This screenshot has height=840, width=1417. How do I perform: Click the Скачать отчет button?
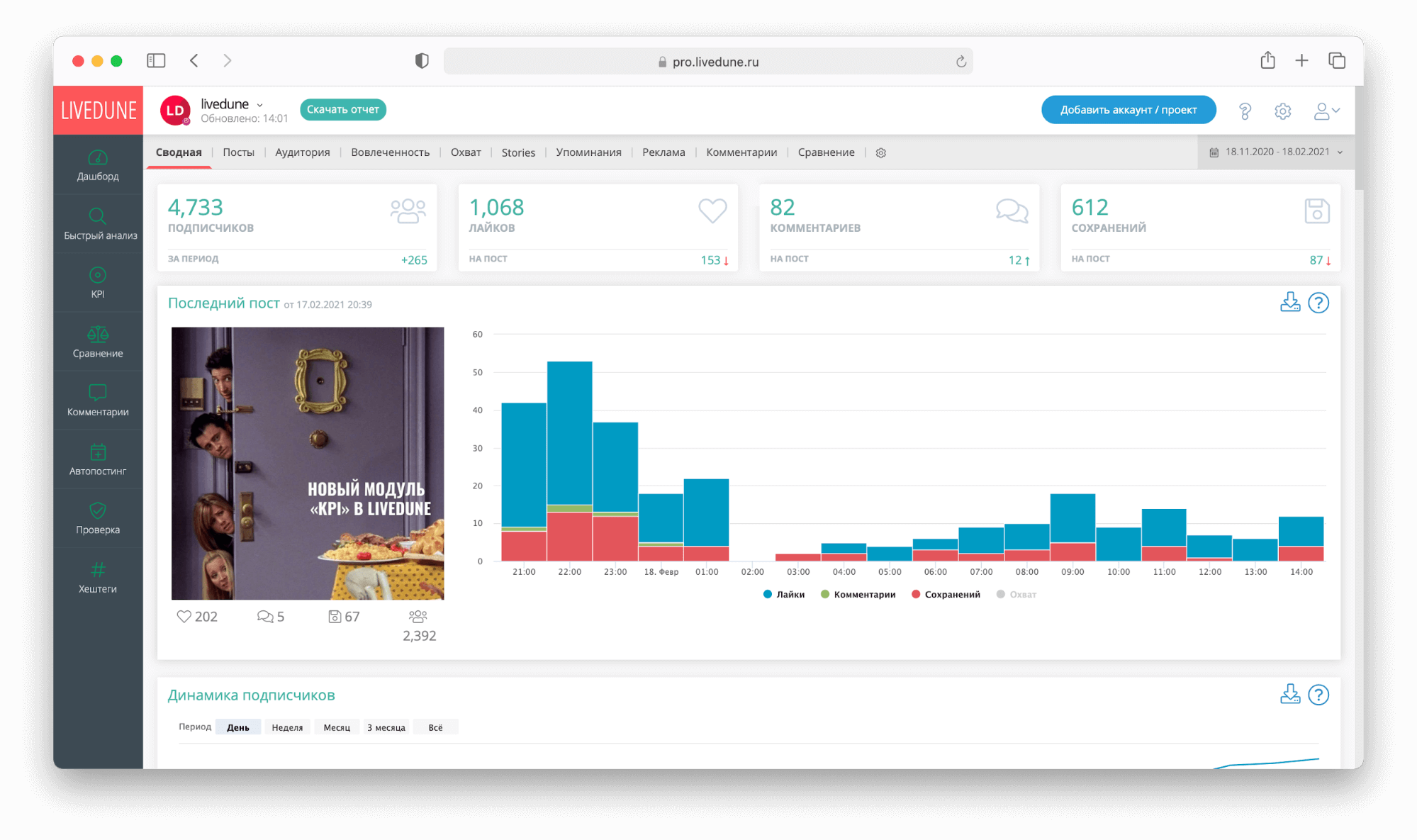[x=343, y=109]
